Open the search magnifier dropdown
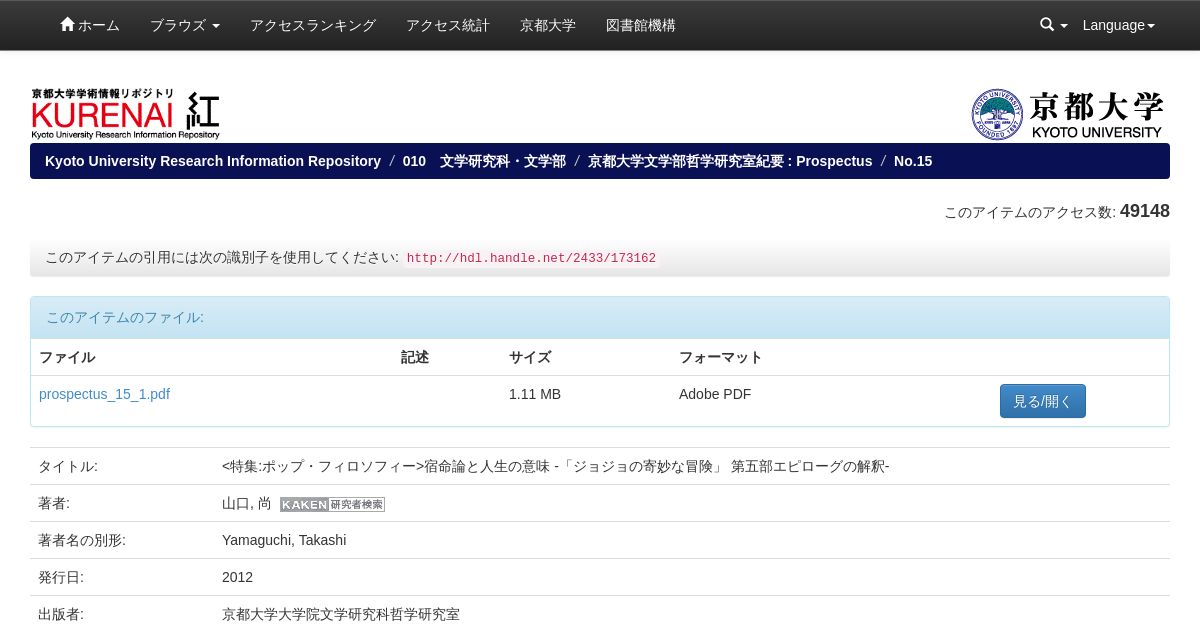 (x=1053, y=25)
